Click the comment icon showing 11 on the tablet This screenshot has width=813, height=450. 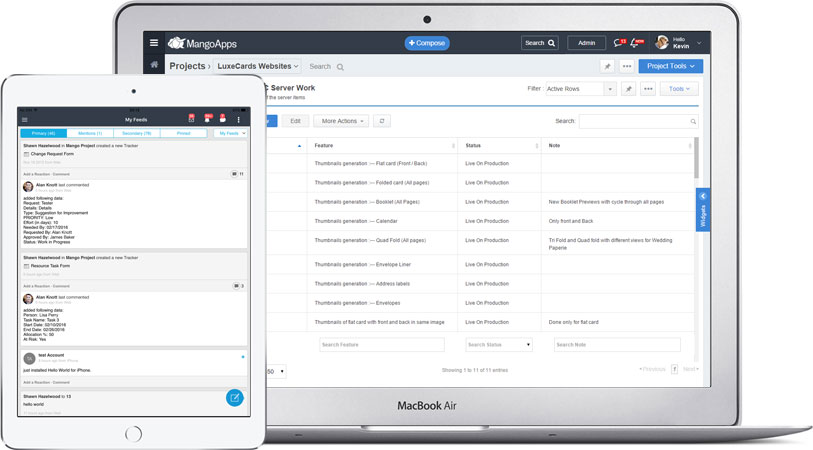click(x=234, y=174)
